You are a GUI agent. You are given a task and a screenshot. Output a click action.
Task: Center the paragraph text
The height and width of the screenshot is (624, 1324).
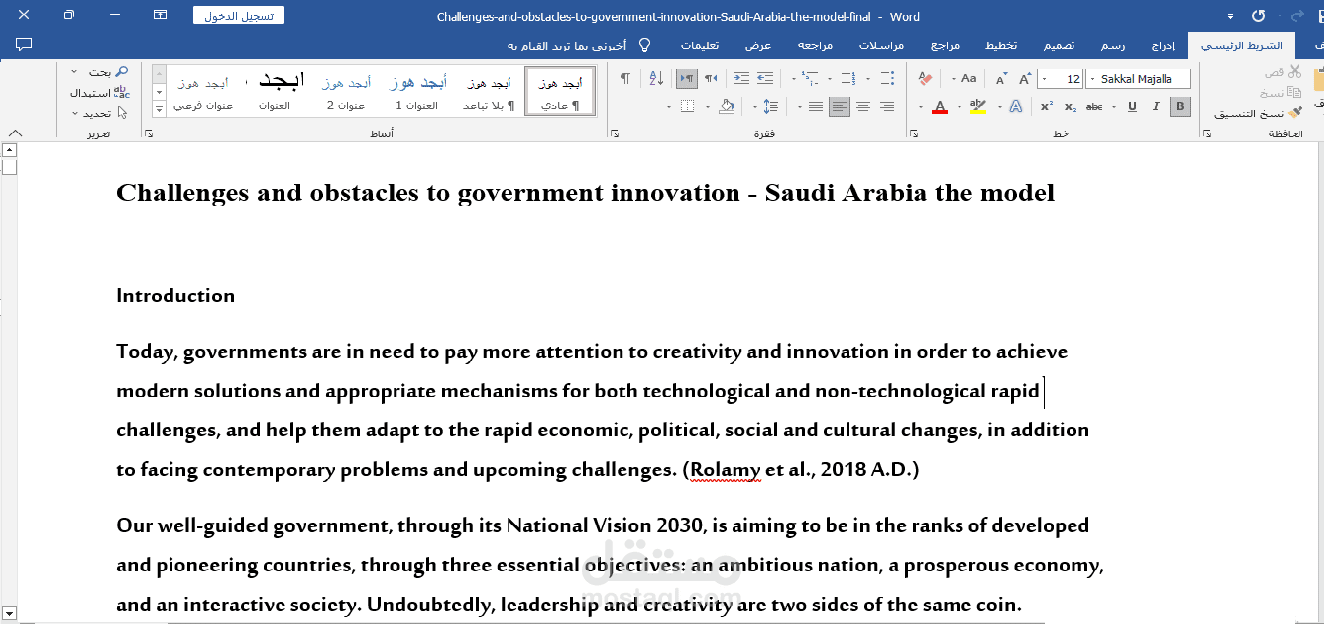click(x=863, y=106)
